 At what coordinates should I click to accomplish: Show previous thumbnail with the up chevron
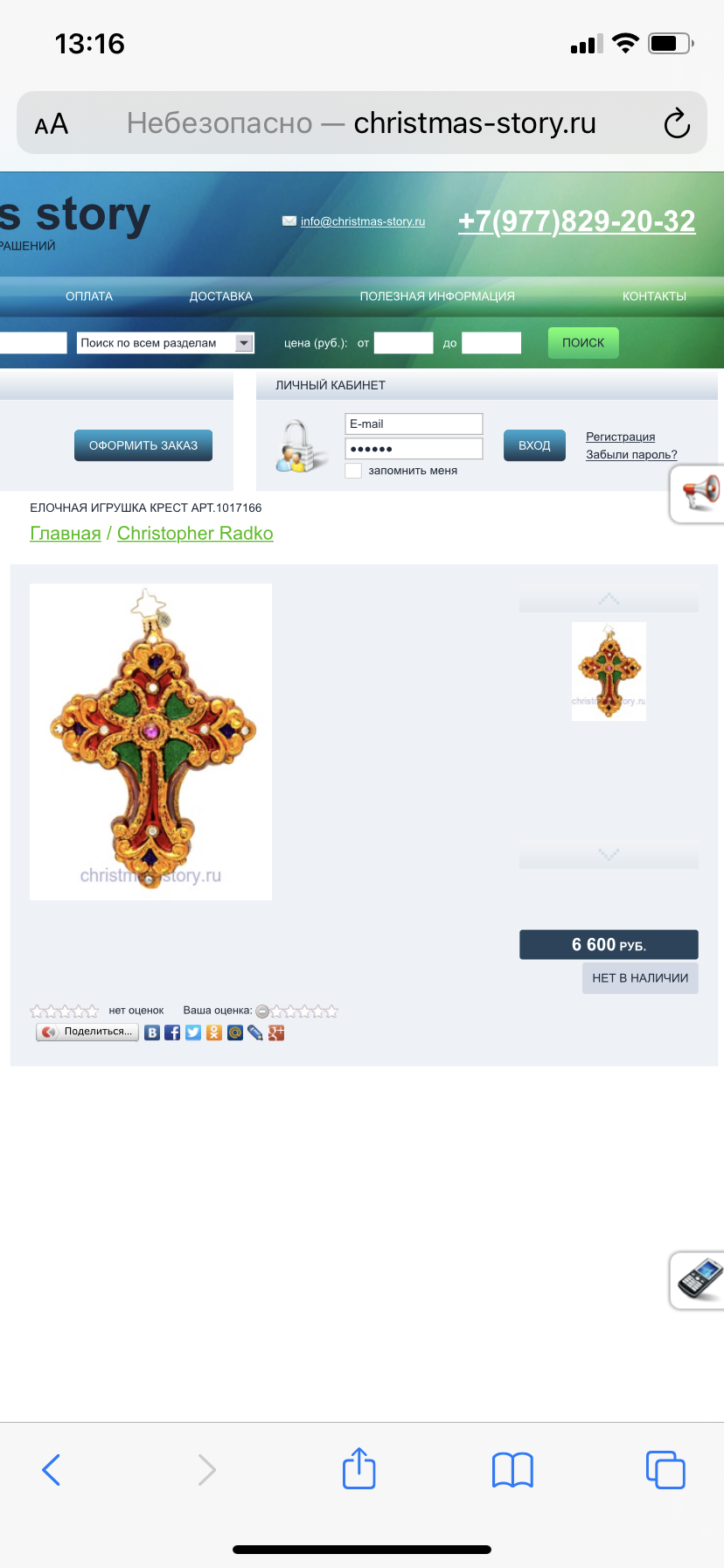609,598
